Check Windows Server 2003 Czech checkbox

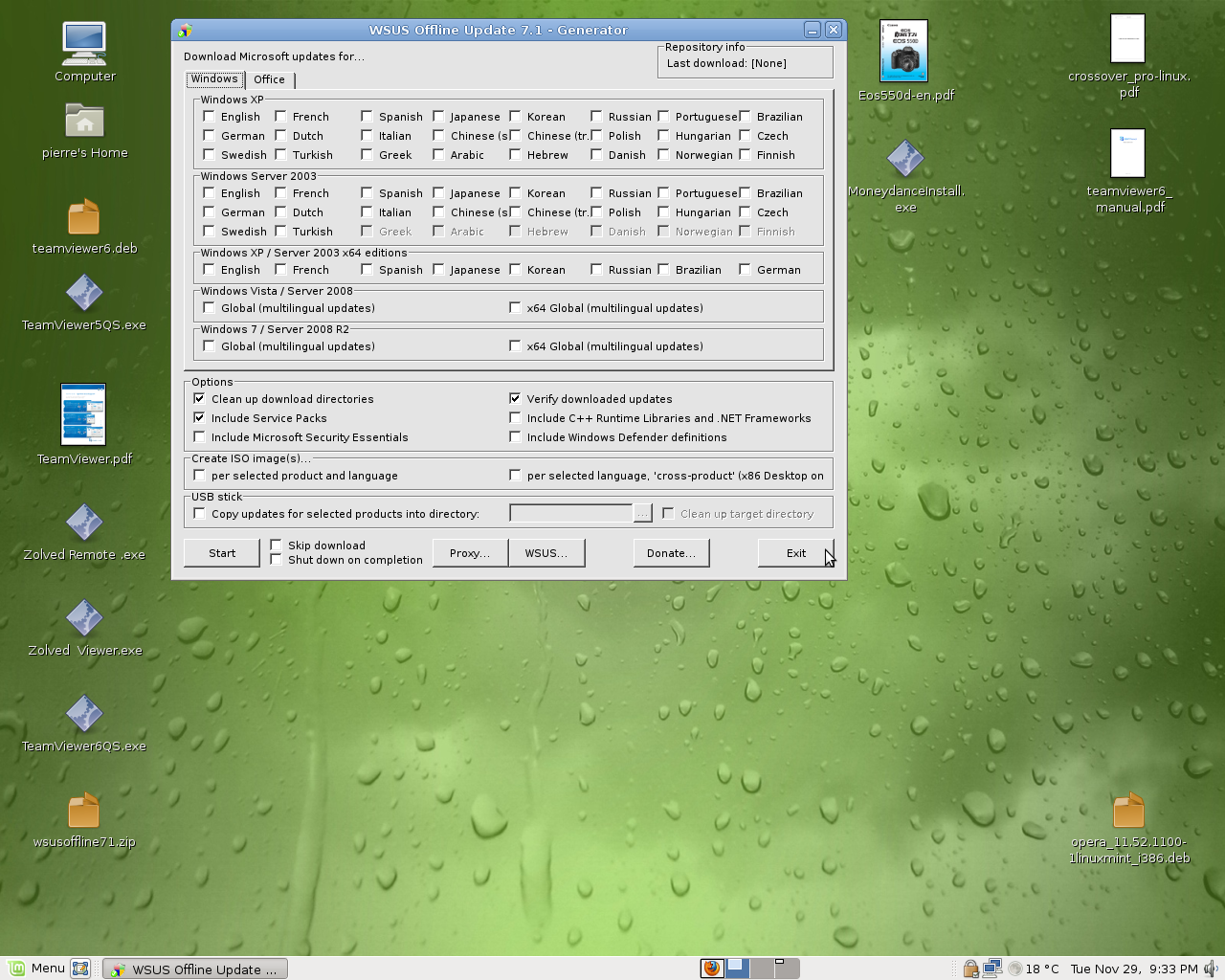(745, 212)
